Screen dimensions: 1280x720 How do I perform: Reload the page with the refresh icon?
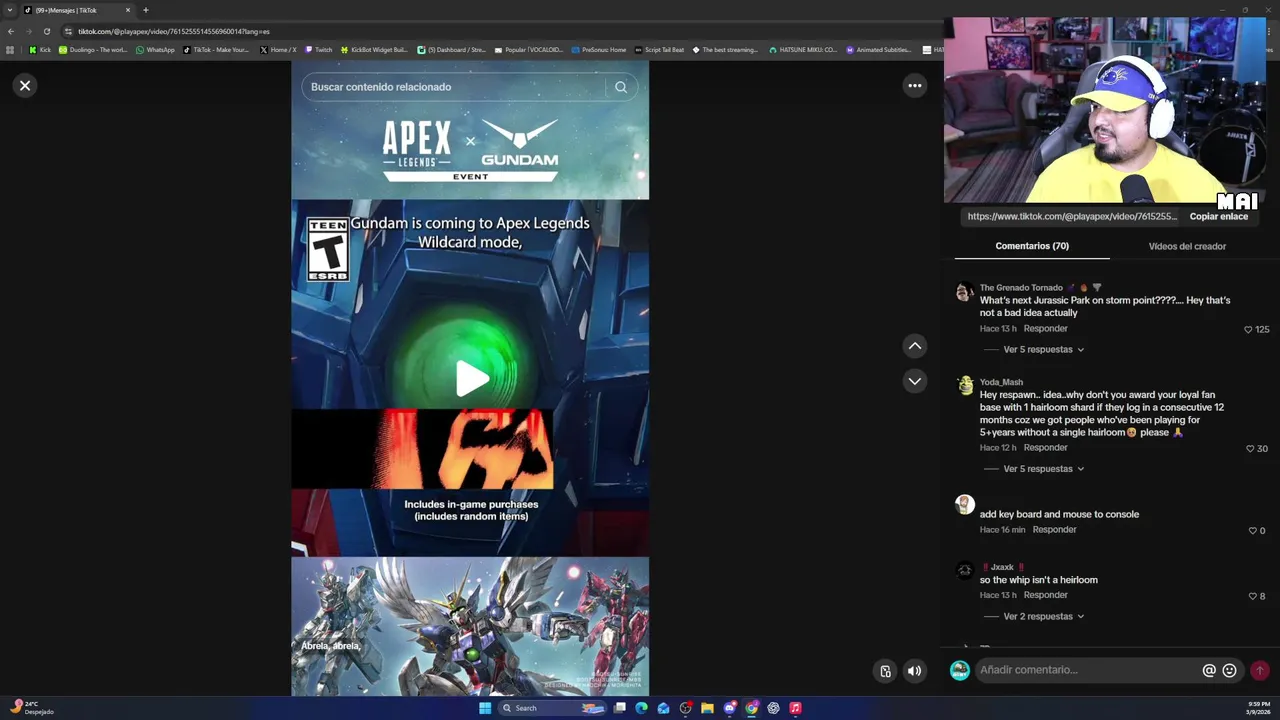46,31
